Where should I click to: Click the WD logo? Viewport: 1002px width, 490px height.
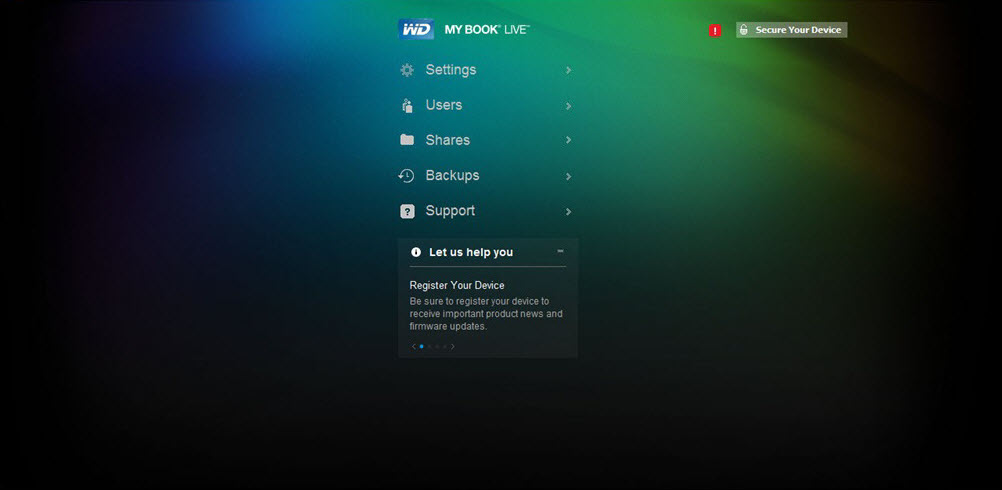pos(416,29)
